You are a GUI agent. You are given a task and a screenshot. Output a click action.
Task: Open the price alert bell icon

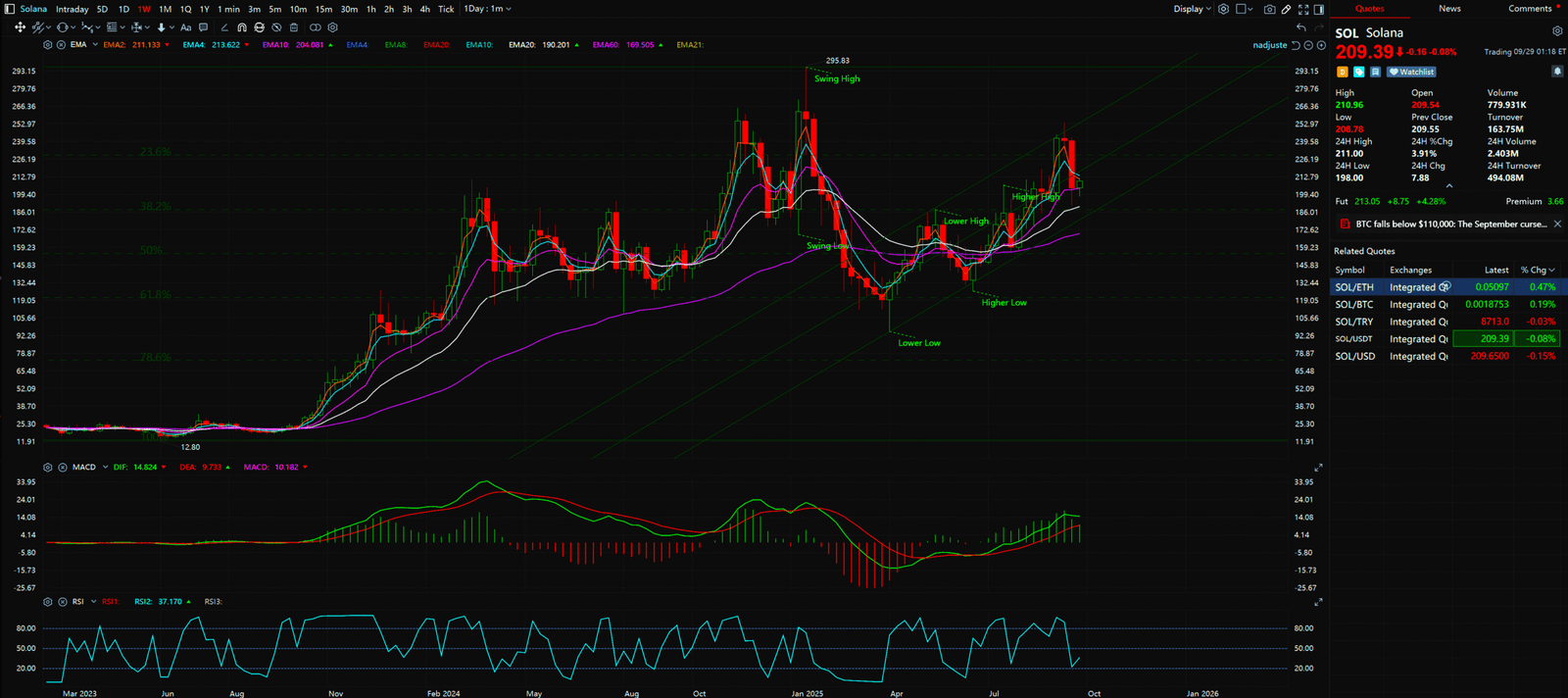tap(1557, 72)
